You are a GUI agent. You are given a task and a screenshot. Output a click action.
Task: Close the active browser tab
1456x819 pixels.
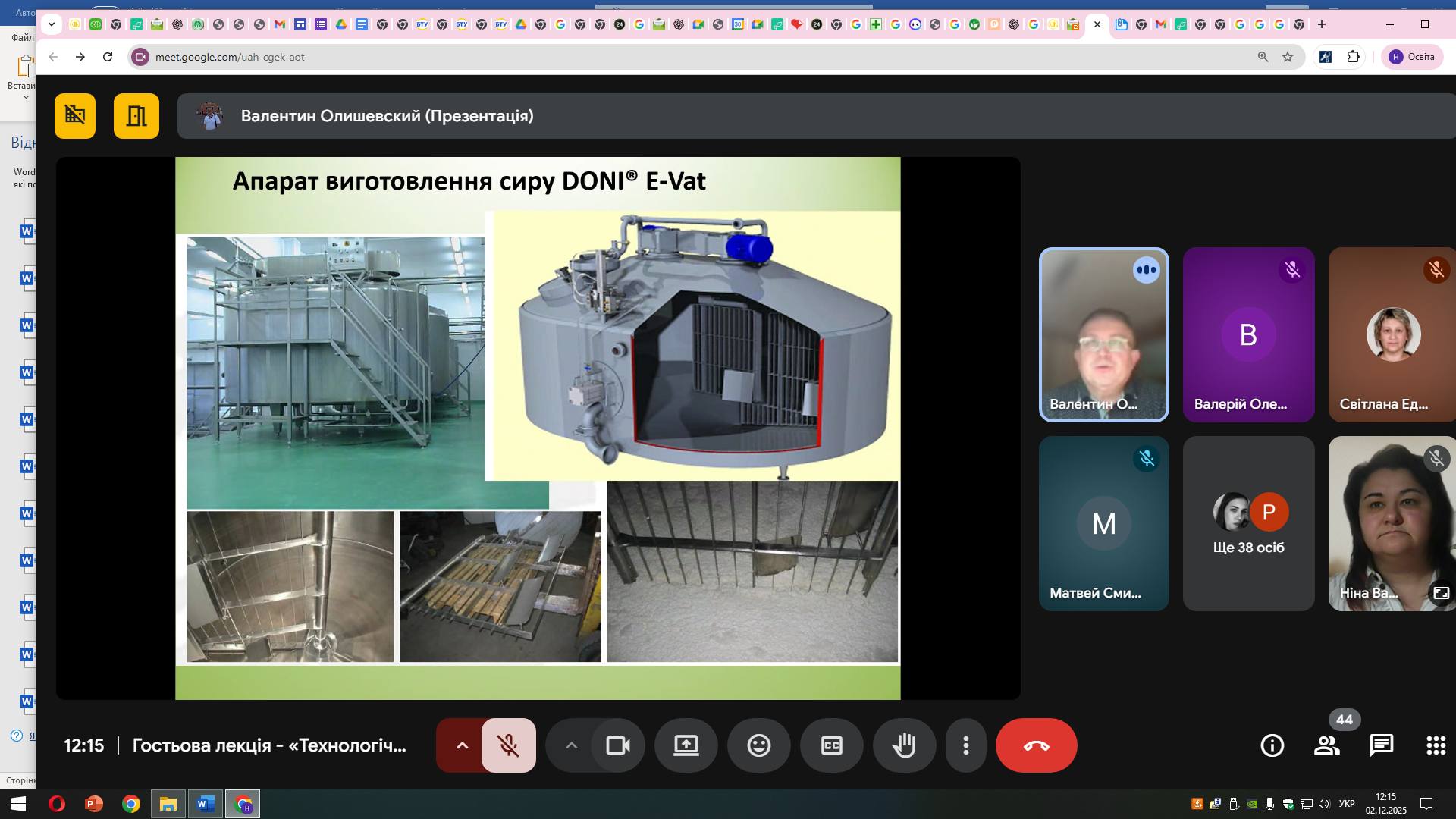point(1097,24)
